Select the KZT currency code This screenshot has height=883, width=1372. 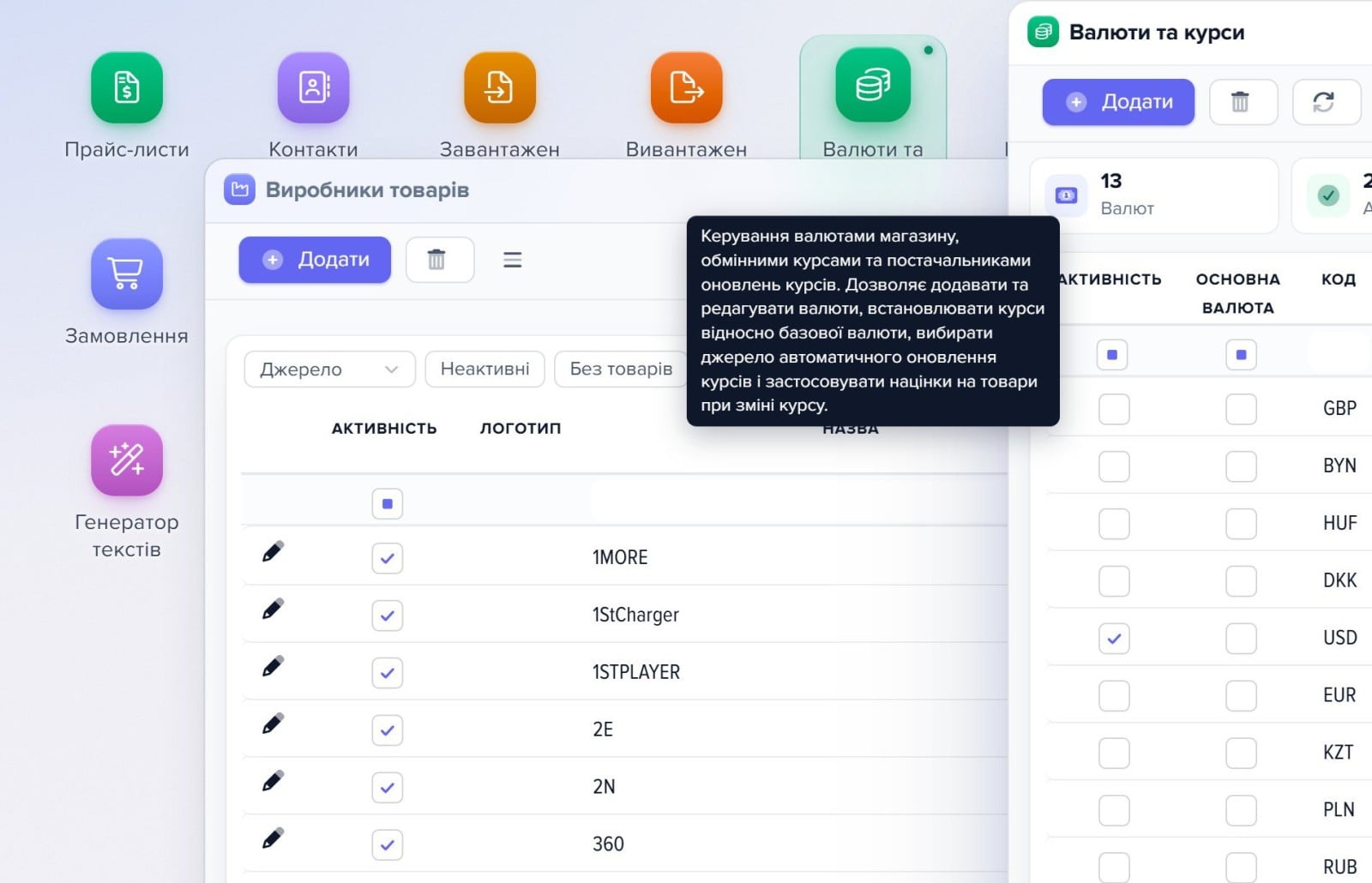point(1338,753)
